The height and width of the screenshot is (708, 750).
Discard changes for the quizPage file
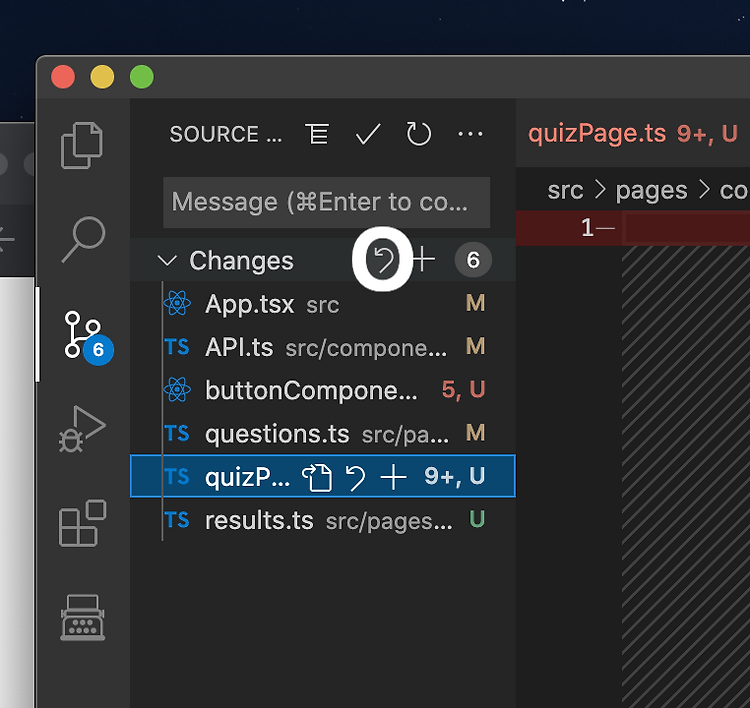pyautogui.click(x=355, y=477)
